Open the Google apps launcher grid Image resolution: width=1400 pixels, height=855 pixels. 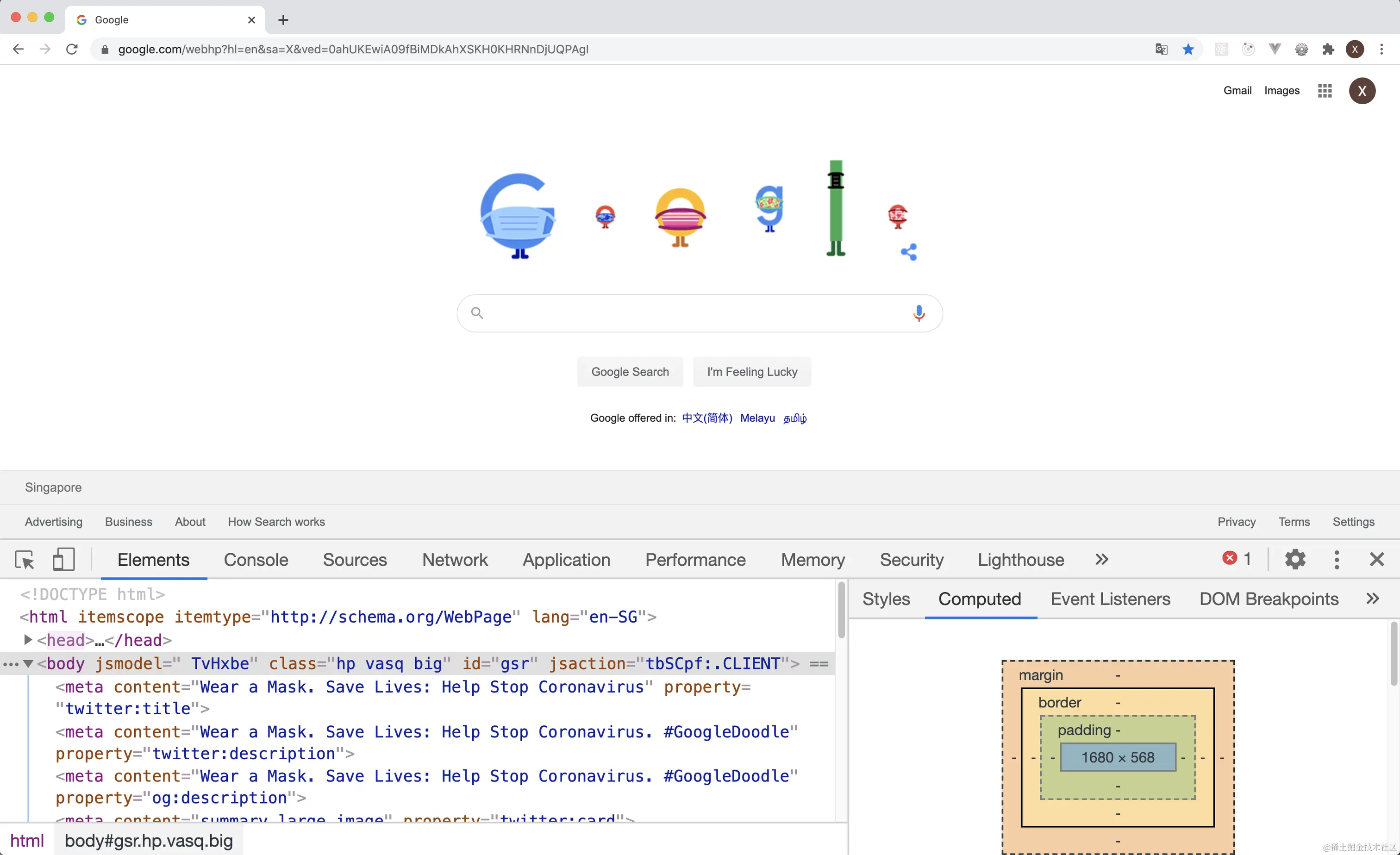point(1325,90)
